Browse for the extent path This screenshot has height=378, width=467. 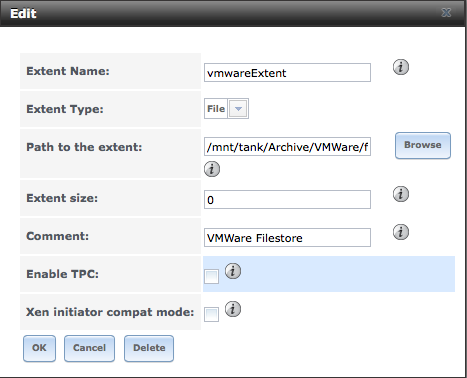pyautogui.click(x=423, y=145)
